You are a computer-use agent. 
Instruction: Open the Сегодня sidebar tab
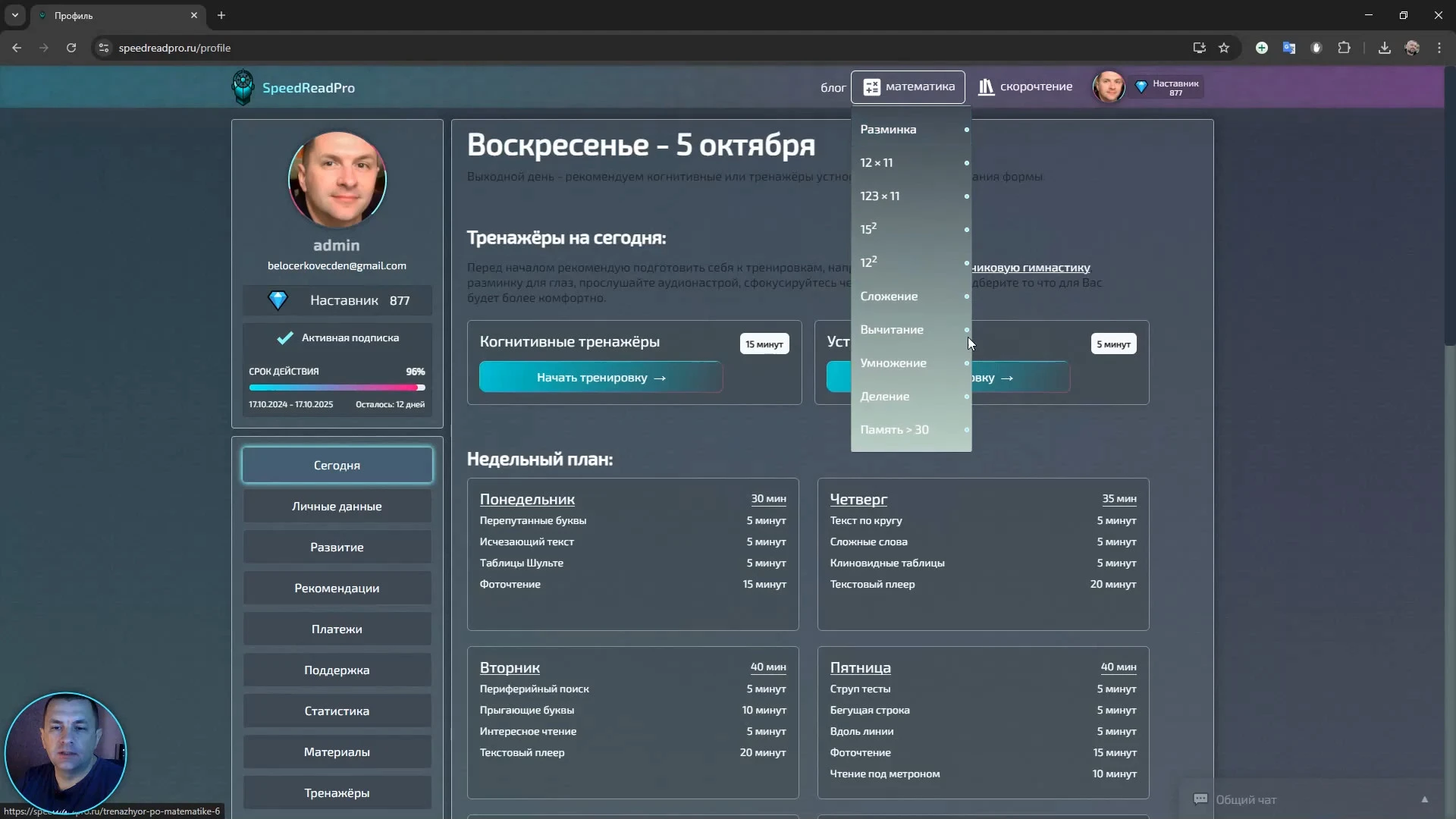pyautogui.click(x=337, y=465)
